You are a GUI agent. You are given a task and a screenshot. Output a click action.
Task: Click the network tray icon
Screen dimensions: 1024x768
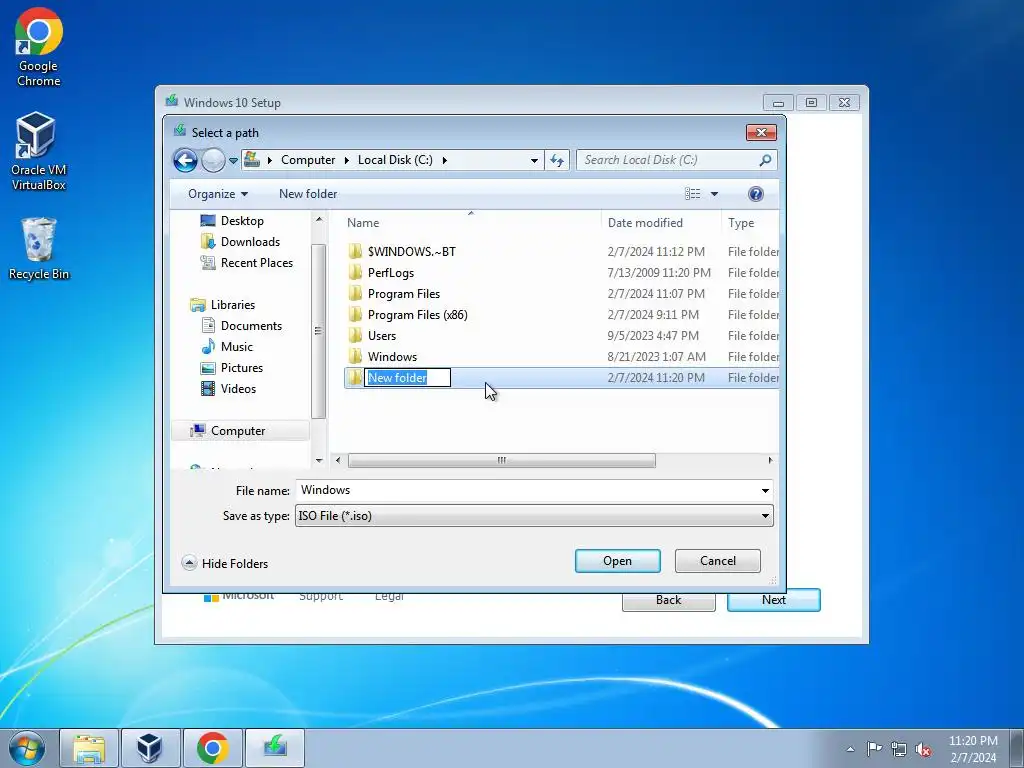pos(899,749)
